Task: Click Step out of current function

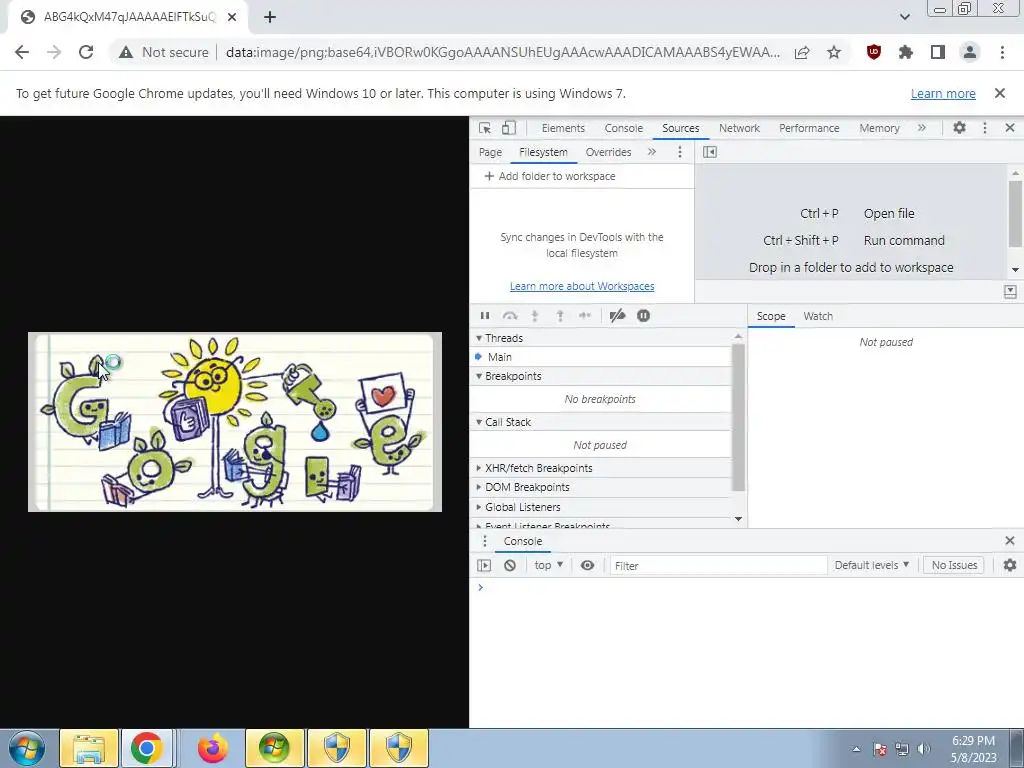Action: [x=560, y=316]
